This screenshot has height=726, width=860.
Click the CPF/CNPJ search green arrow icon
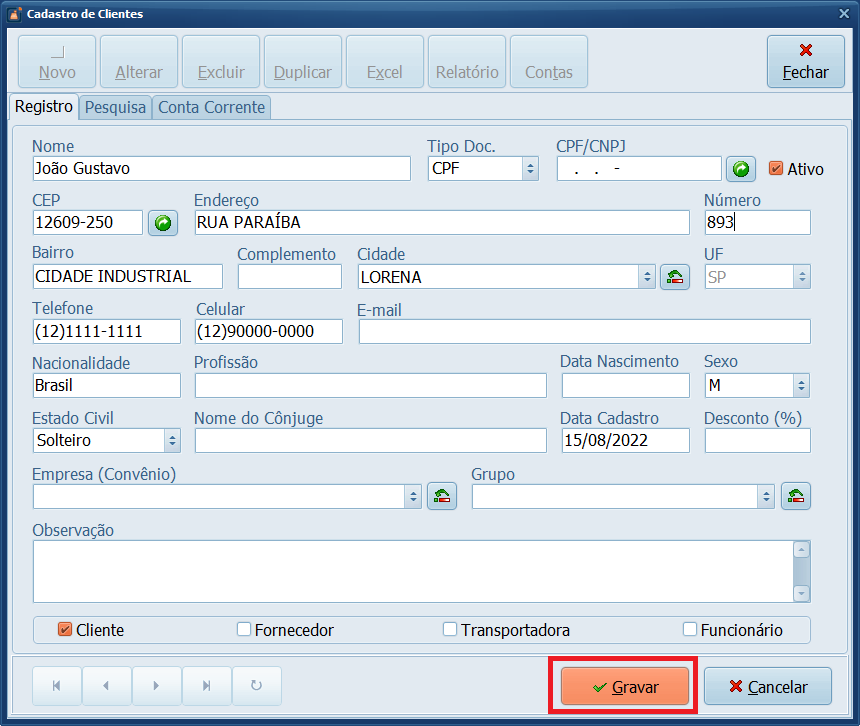[x=740, y=169]
